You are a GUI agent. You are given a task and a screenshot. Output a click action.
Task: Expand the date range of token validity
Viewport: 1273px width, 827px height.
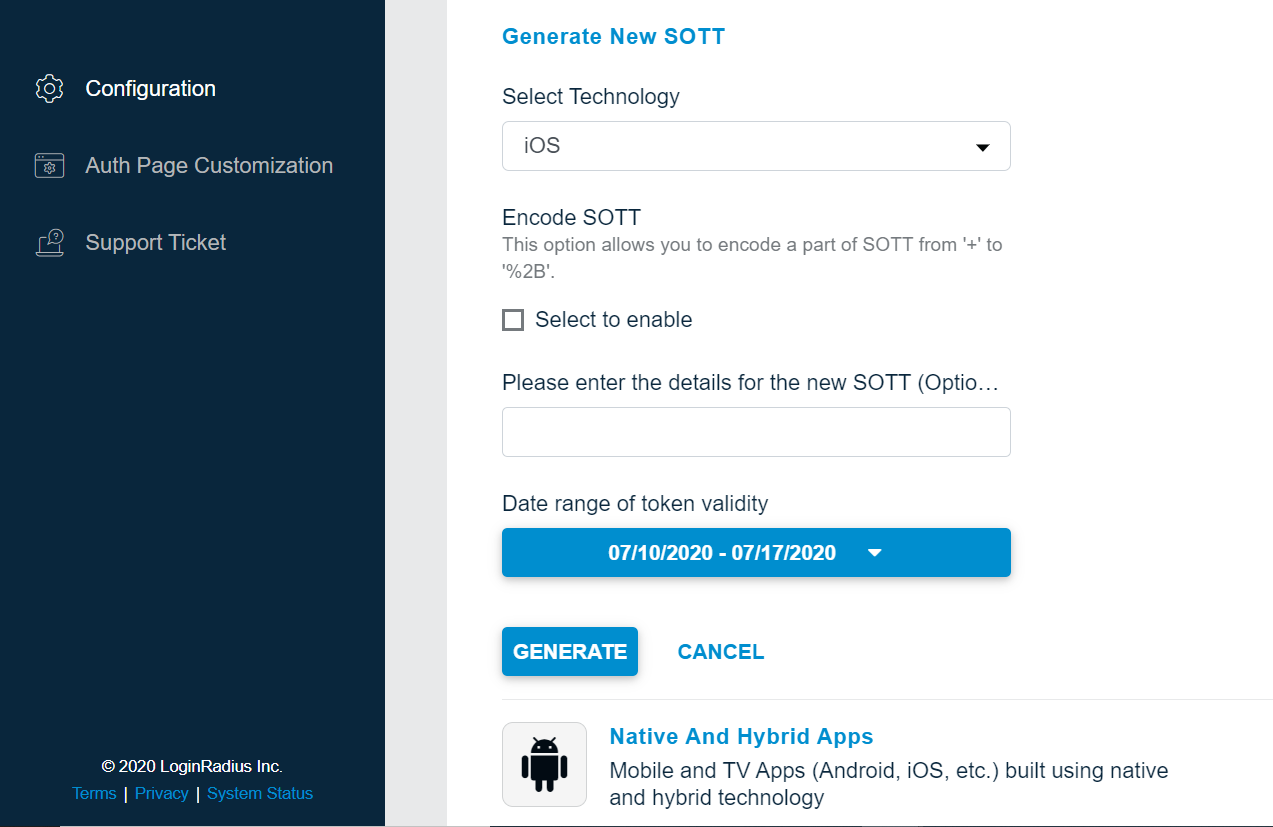pos(755,552)
